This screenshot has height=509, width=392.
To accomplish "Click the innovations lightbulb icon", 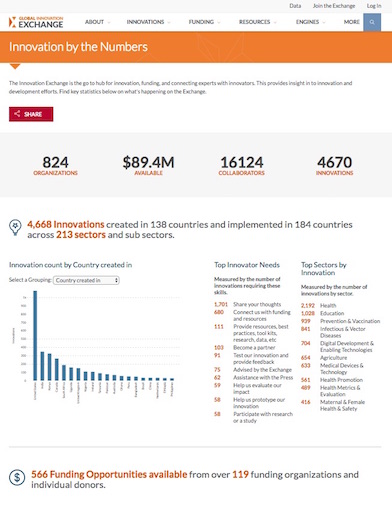I will [15, 228].
